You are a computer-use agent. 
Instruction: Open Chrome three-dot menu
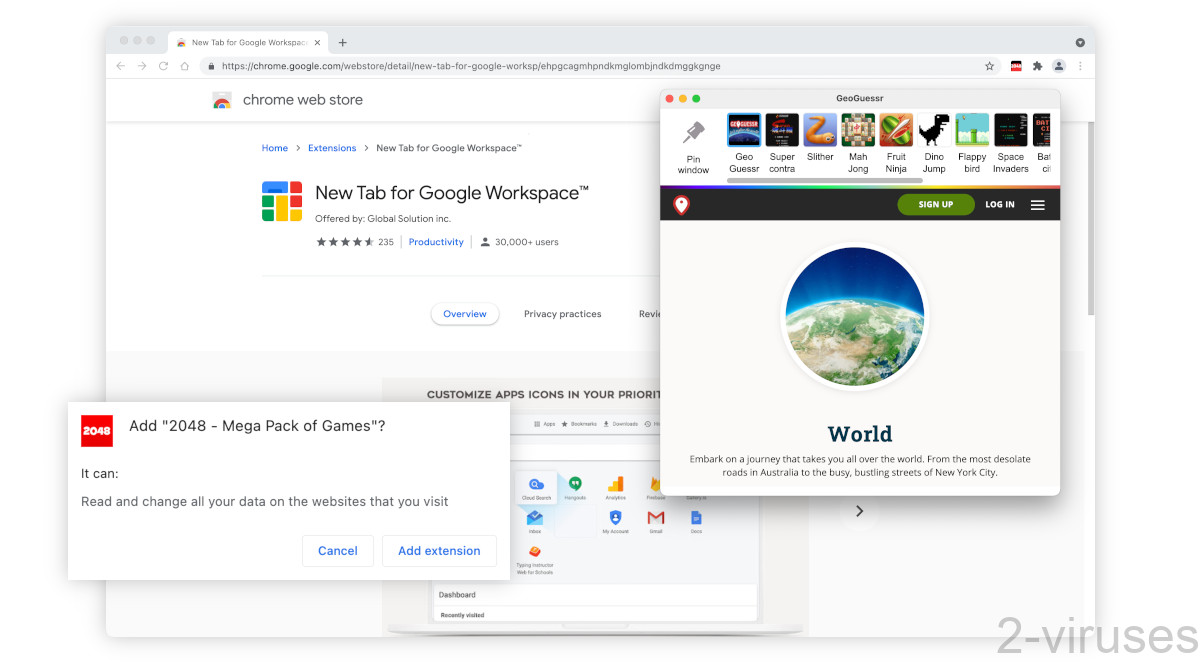pyautogui.click(x=1080, y=66)
